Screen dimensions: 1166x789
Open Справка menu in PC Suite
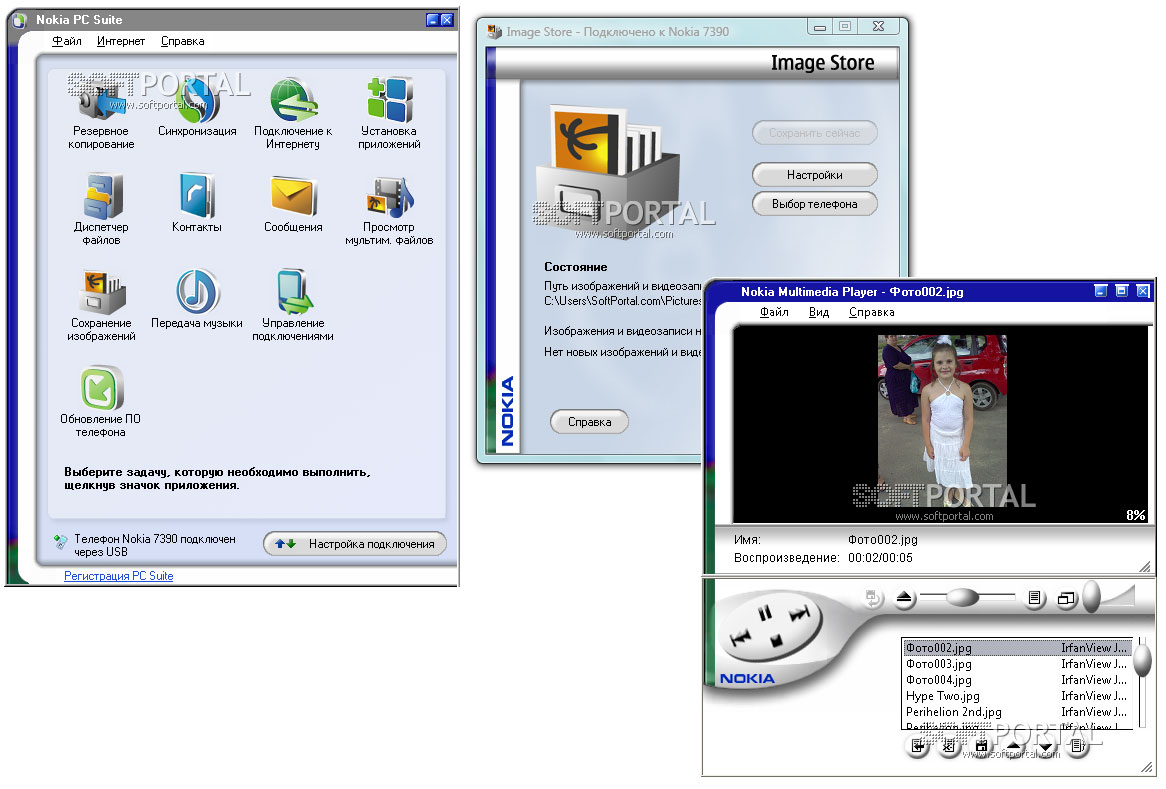click(183, 41)
